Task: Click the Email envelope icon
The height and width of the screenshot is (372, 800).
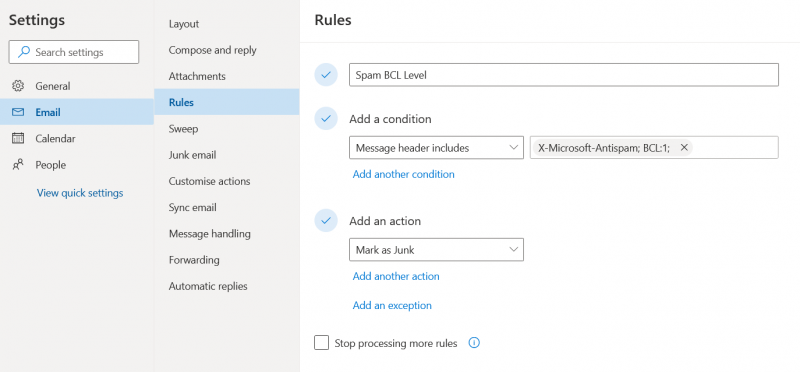Action: tap(18, 112)
